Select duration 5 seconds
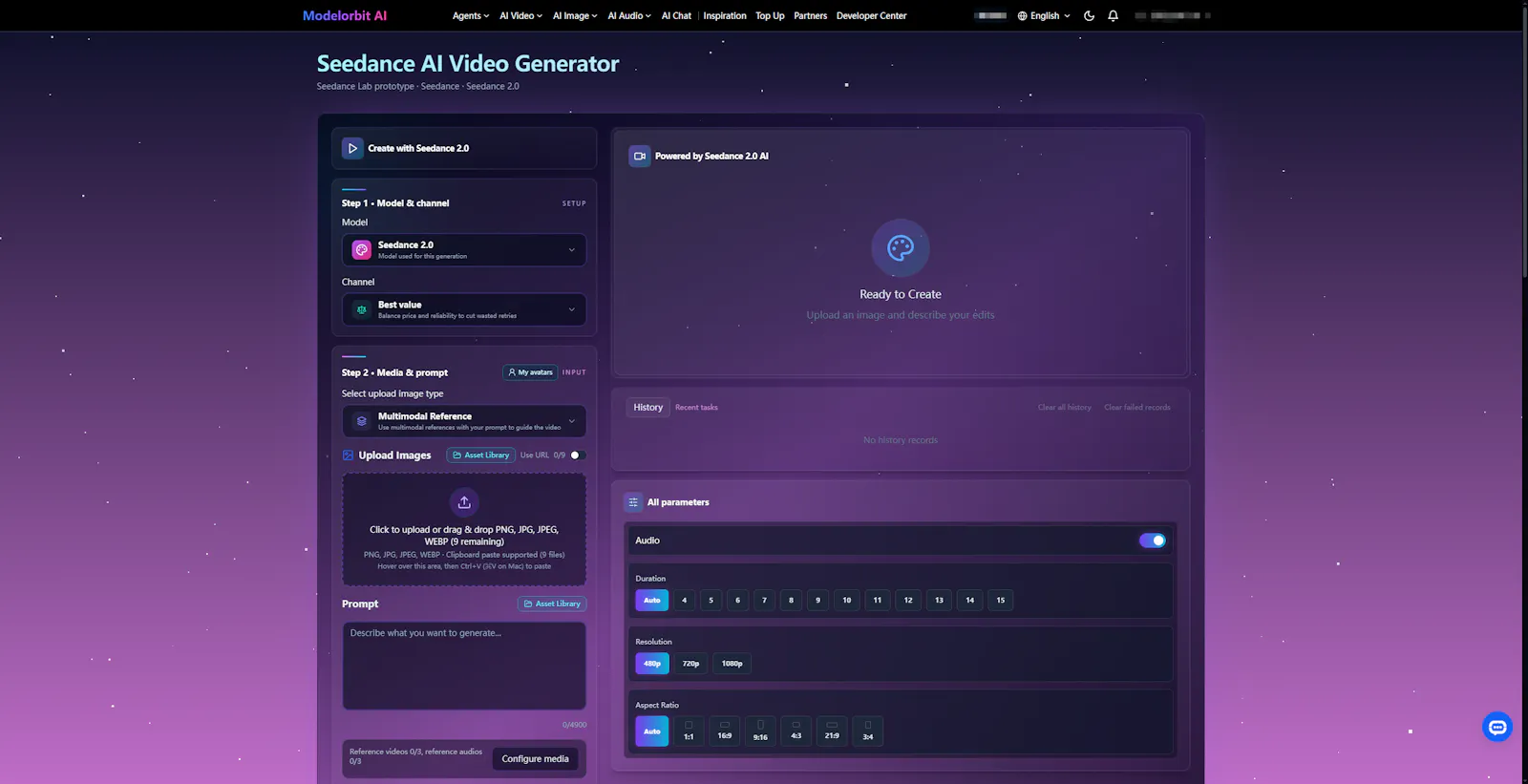The image size is (1528, 784). [711, 601]
